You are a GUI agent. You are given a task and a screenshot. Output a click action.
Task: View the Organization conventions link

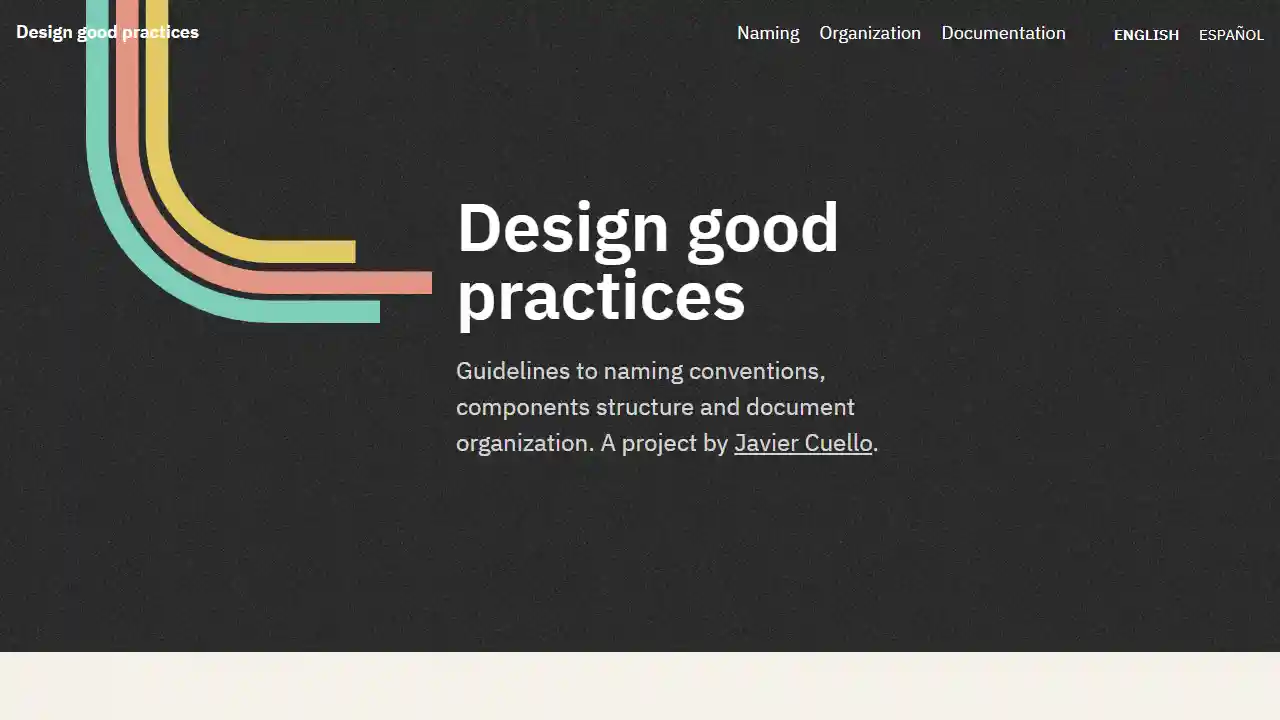tap(870, 33)
